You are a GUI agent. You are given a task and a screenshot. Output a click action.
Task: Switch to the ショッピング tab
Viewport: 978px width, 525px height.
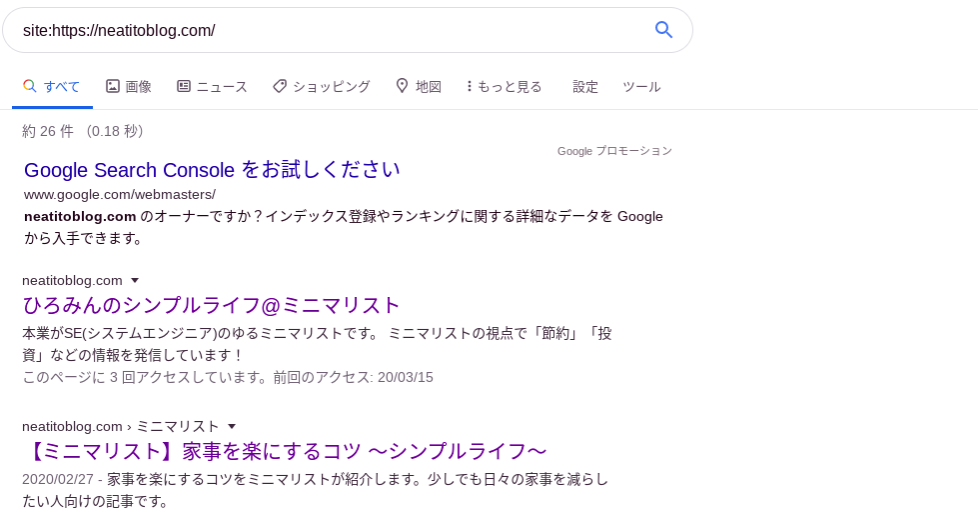pos(322,87)
